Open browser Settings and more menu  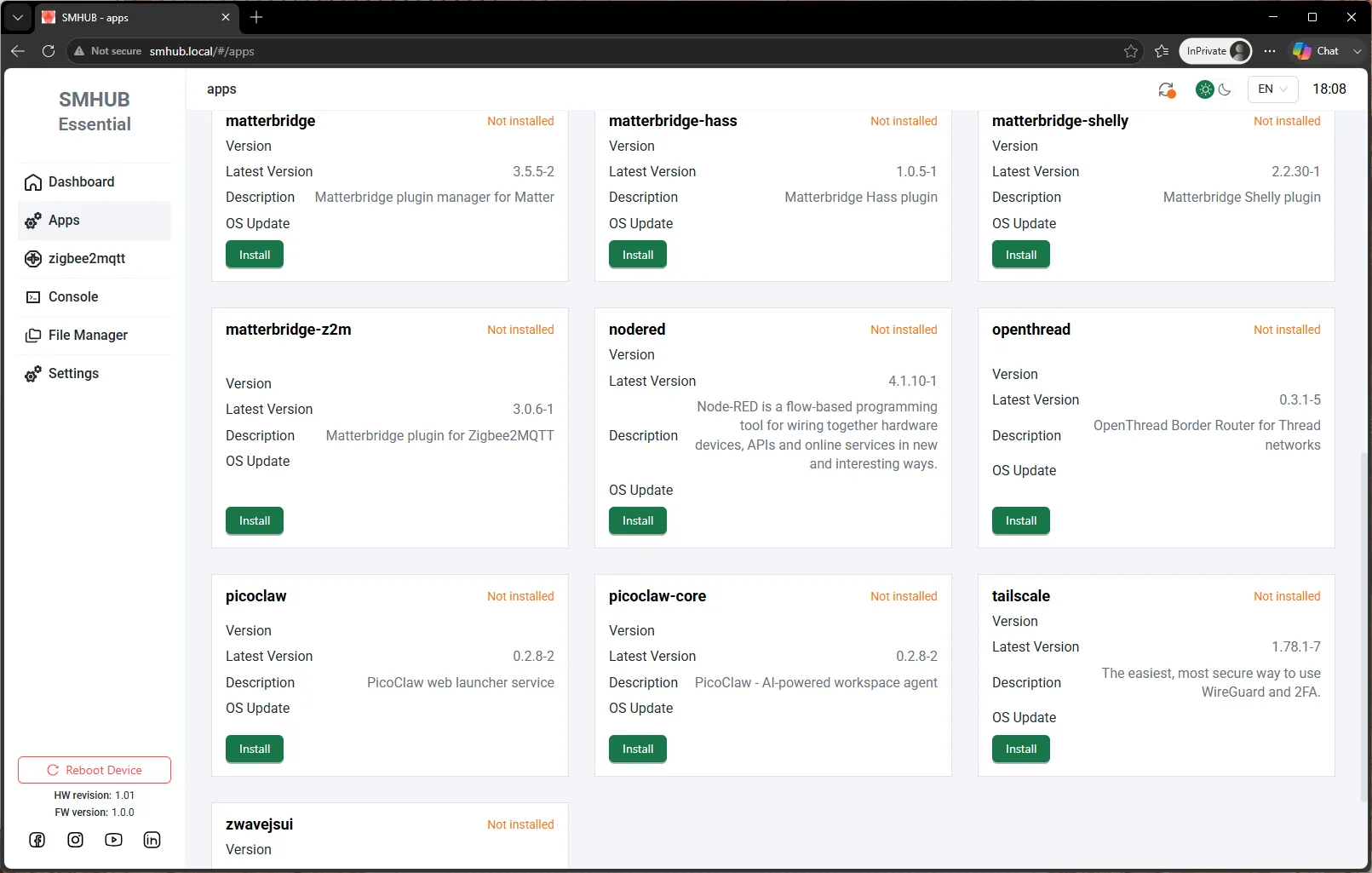[1270, 51]
